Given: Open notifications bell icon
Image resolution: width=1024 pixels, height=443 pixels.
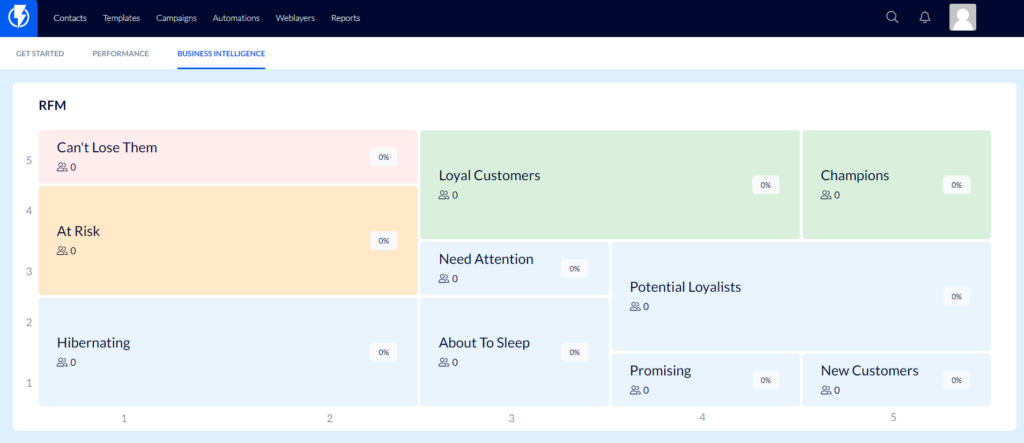Looking at the screenshot, I should pyautogui.click(x=925, y=18).
